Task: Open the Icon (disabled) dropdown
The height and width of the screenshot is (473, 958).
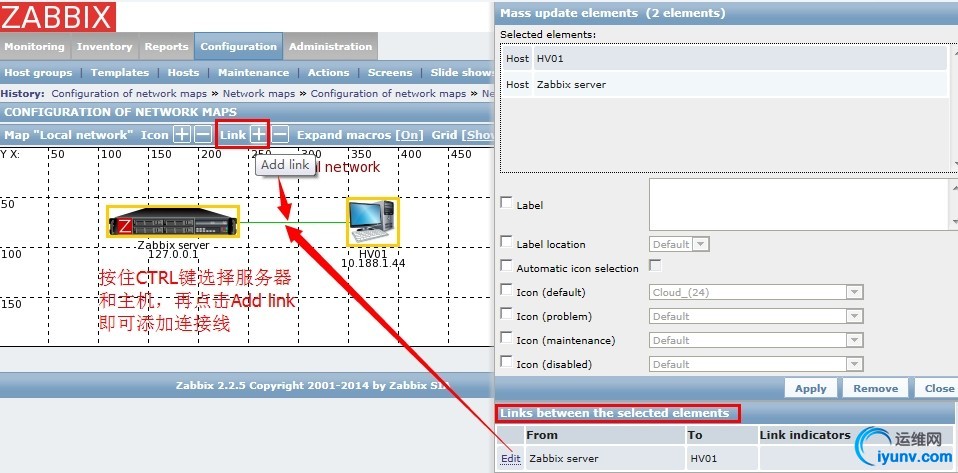Action: point(756,364)
